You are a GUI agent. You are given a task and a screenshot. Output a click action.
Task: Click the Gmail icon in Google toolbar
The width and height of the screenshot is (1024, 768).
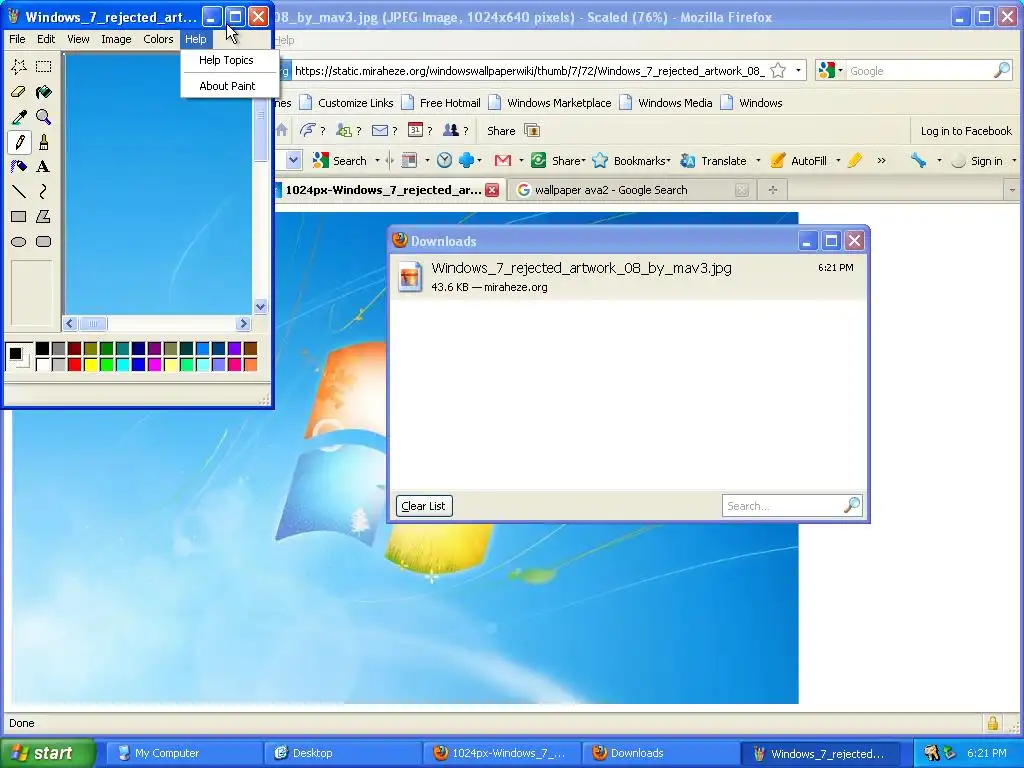coord(502,161)
